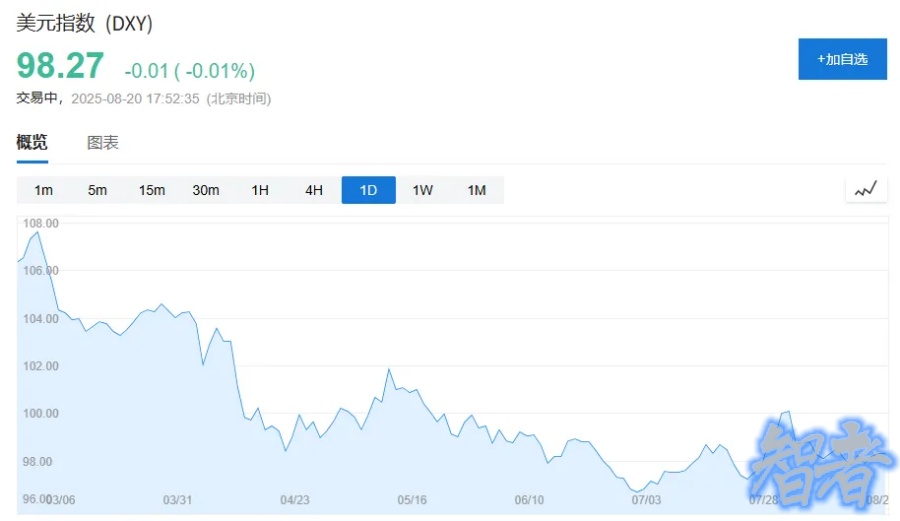Pick the 4H timeframe
This screenshot has height=521, width=900.
(314, 190)
